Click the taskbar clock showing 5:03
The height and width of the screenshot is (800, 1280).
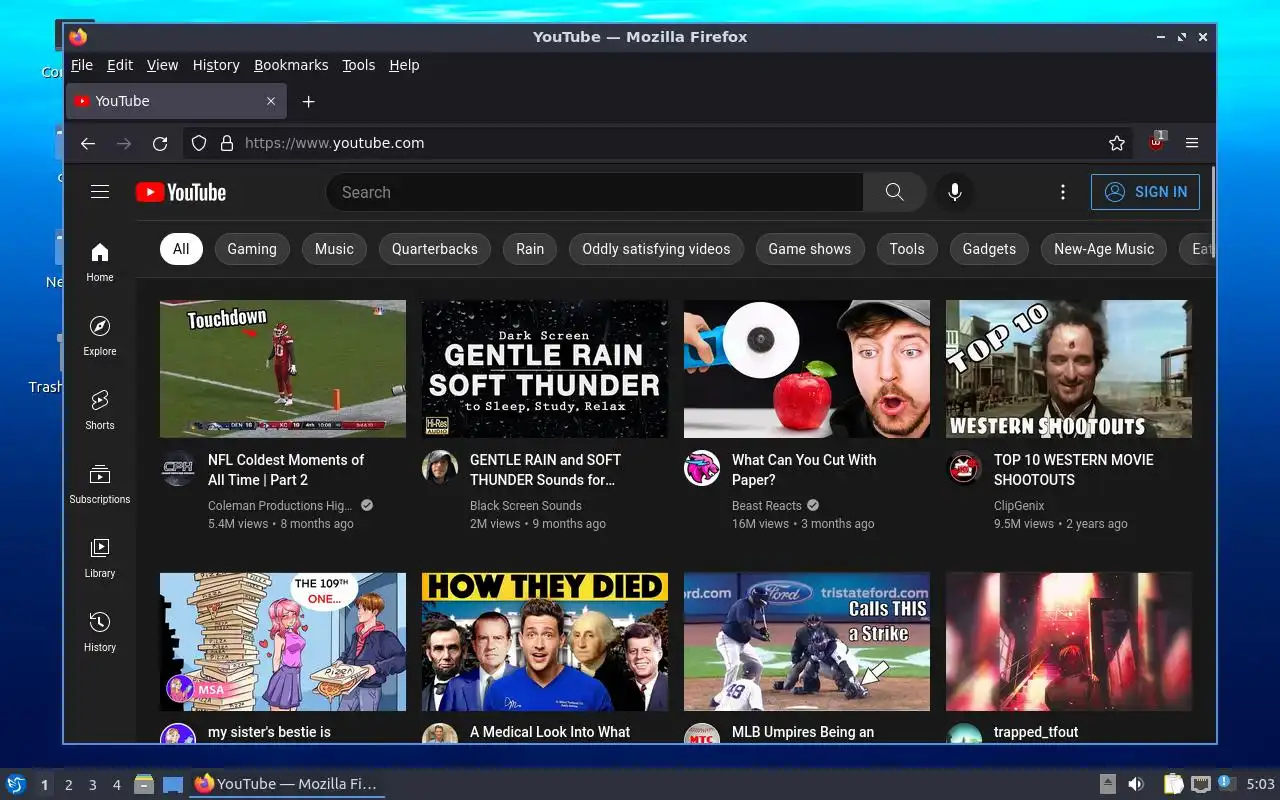[x=1261, y=785]
